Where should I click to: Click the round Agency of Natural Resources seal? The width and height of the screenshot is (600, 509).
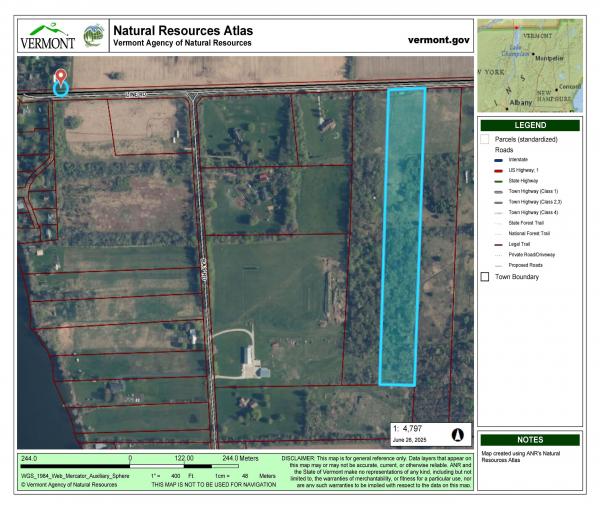(x=92, y=33)
